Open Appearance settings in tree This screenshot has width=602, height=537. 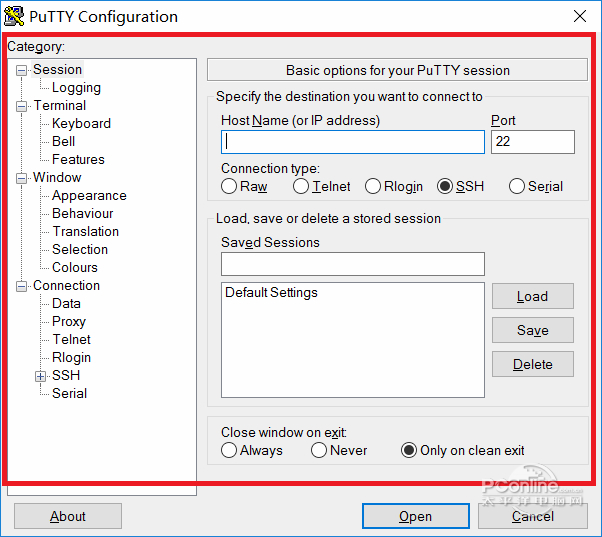tap(89, 196)
